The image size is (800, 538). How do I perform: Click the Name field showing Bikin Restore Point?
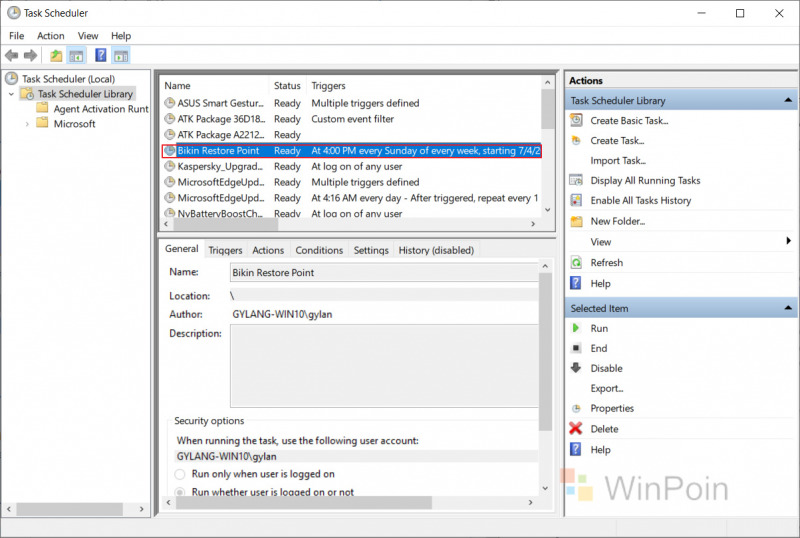coord(384,273)
